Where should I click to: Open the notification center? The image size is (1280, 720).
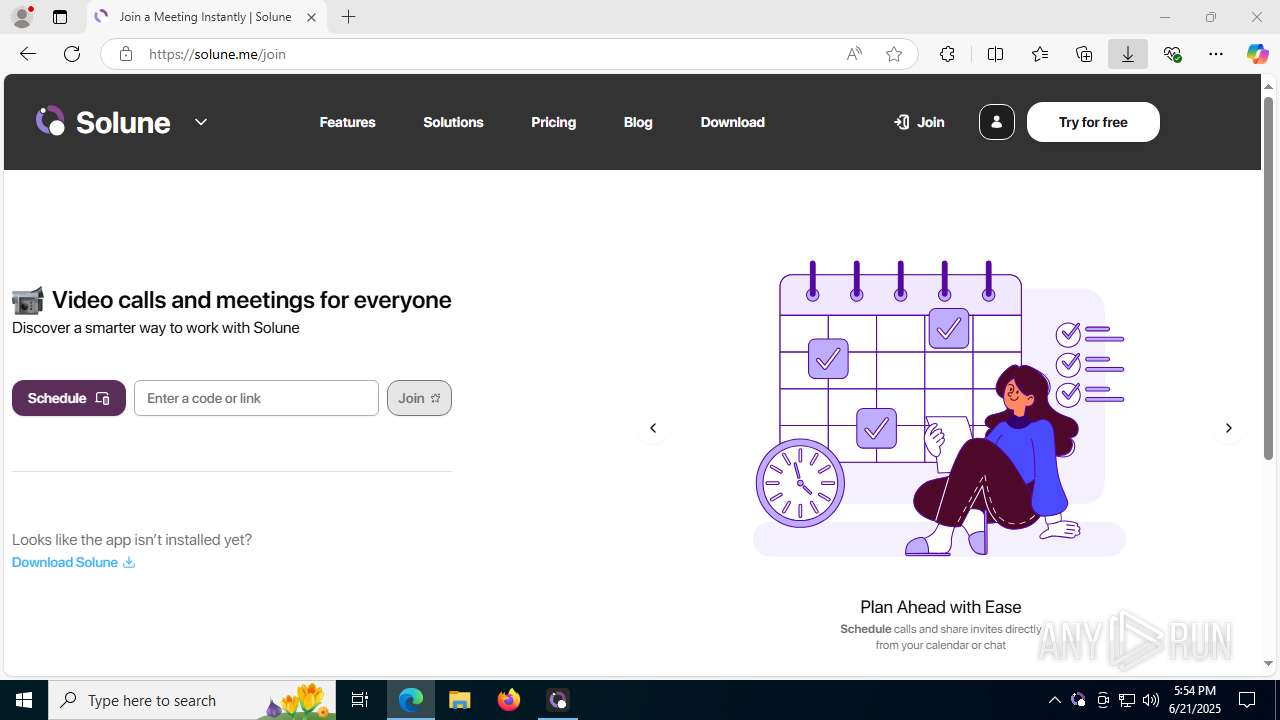coord(1248,700)
